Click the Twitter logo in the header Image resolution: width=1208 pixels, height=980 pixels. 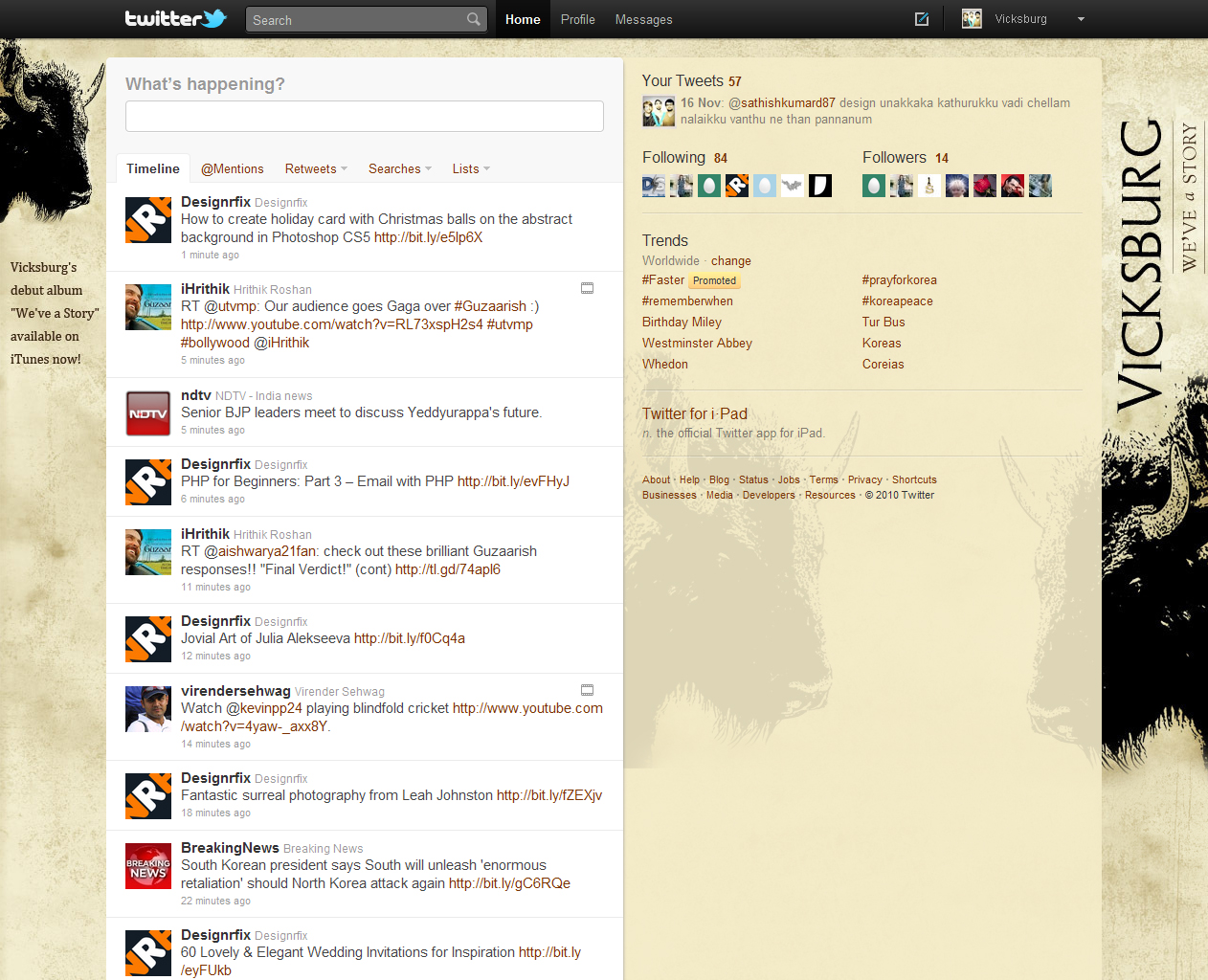pos(175,18)
